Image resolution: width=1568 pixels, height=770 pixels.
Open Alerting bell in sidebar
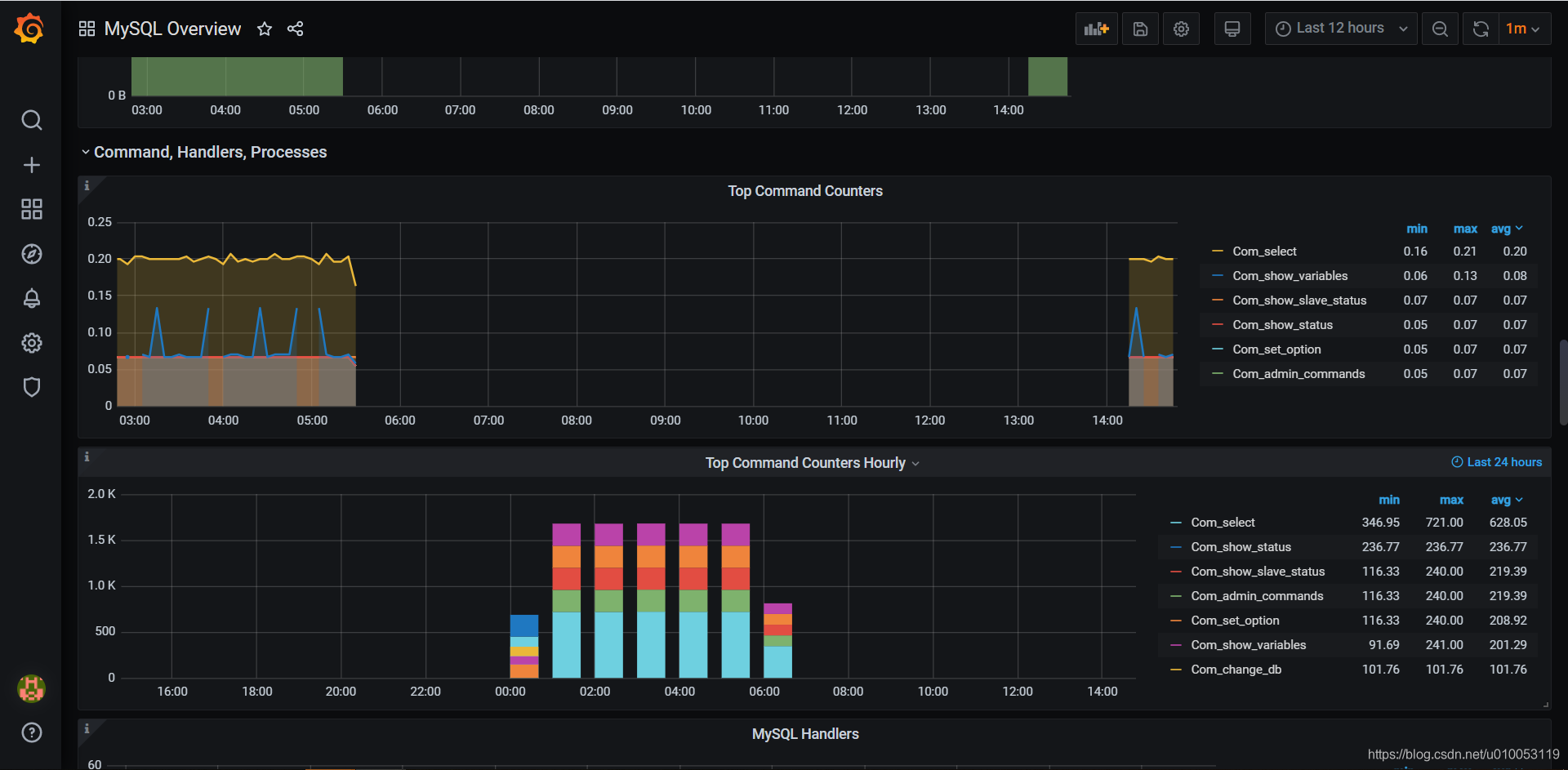tap(31, 298)
